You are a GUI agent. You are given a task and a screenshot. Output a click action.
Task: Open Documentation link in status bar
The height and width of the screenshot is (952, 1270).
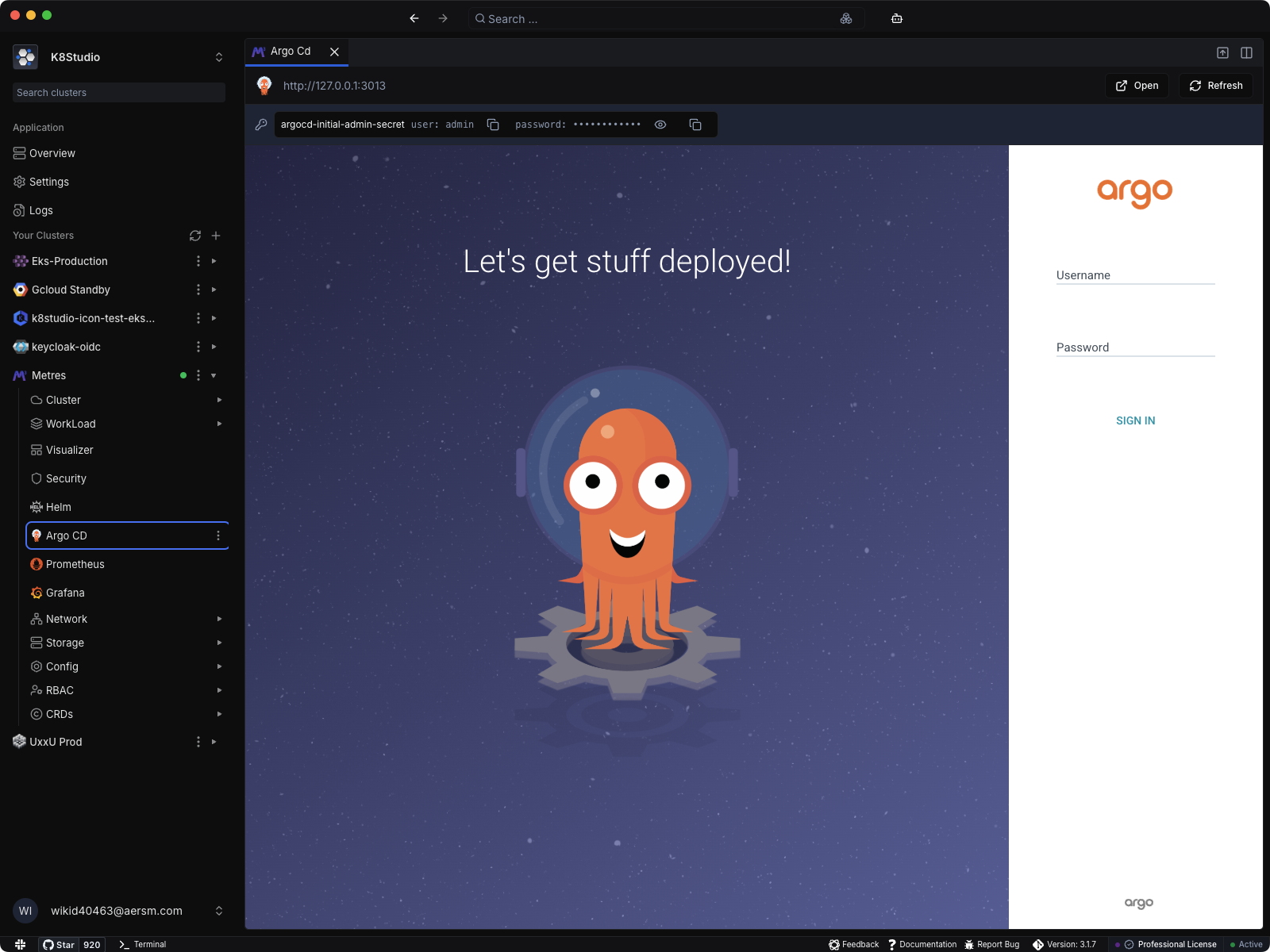click(922, 944)
